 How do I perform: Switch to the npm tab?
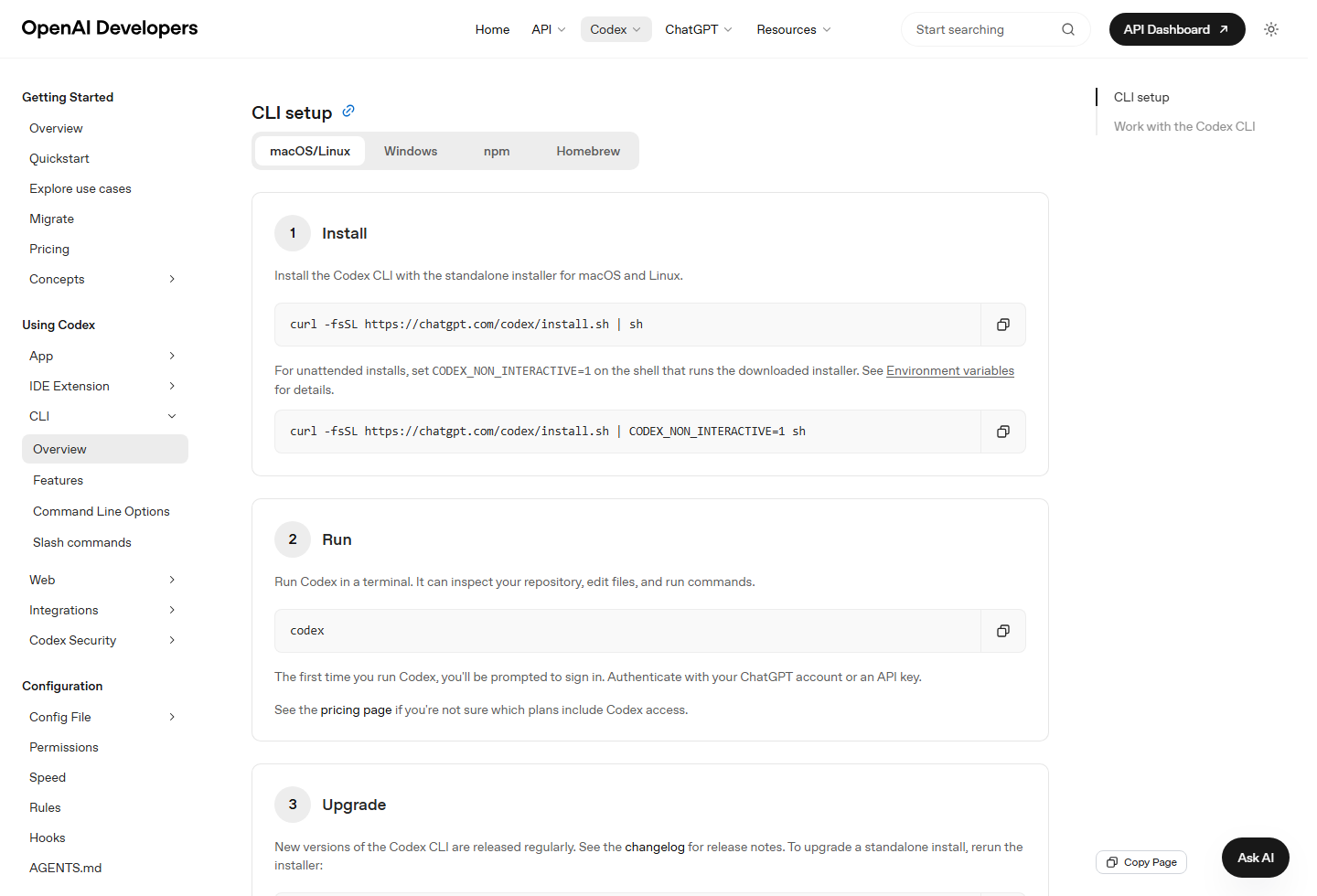point(497,151)
